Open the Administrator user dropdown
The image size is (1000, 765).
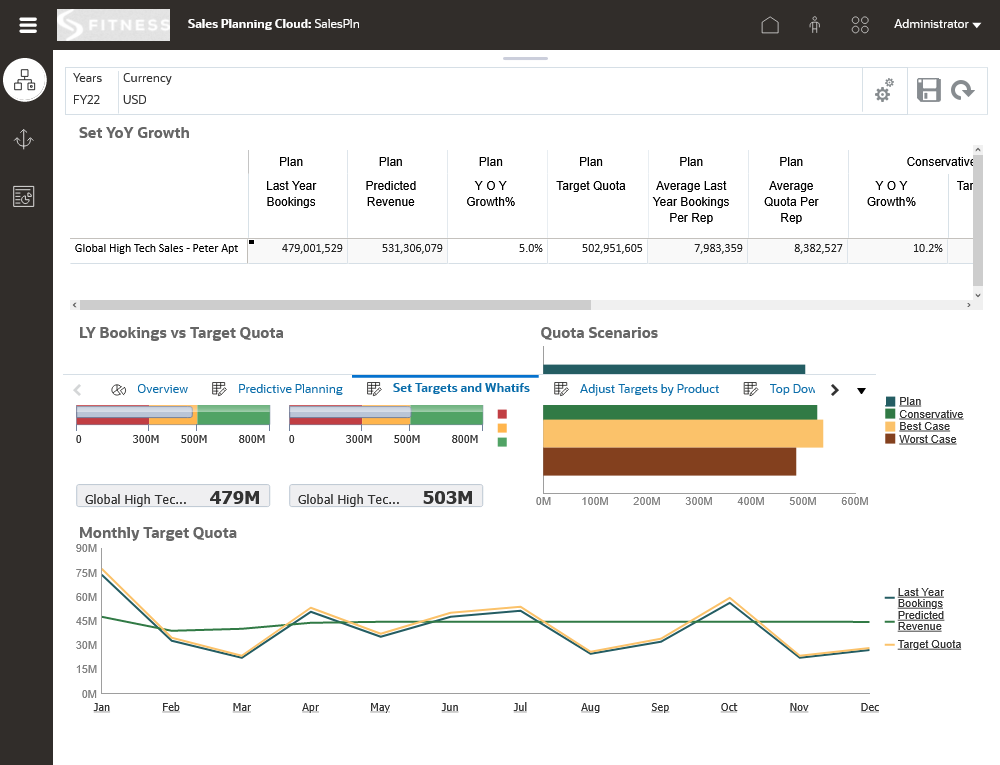coord(936,25)
